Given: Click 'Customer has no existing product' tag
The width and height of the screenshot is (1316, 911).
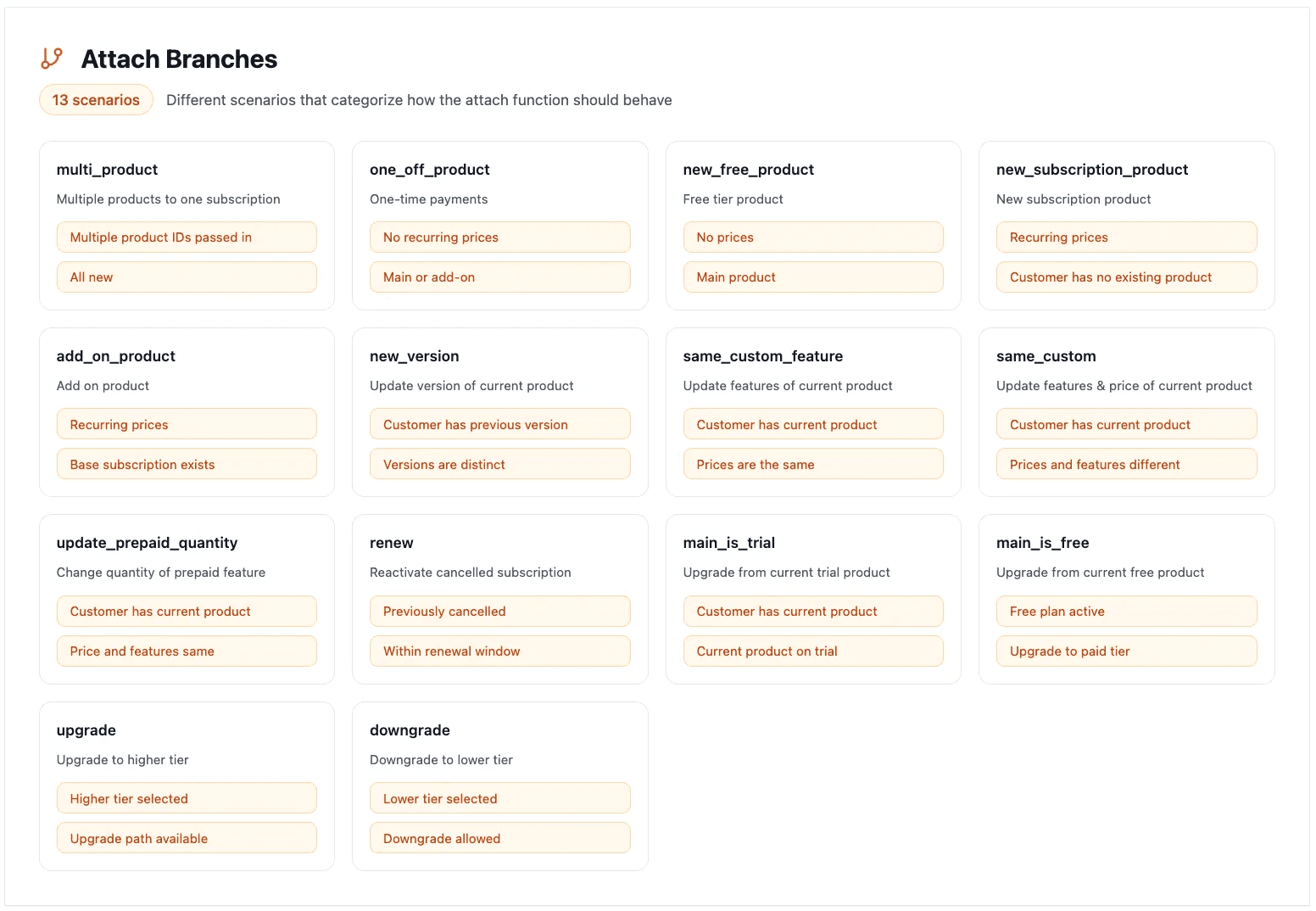Looking at the screenshot, I should 1127,277.
